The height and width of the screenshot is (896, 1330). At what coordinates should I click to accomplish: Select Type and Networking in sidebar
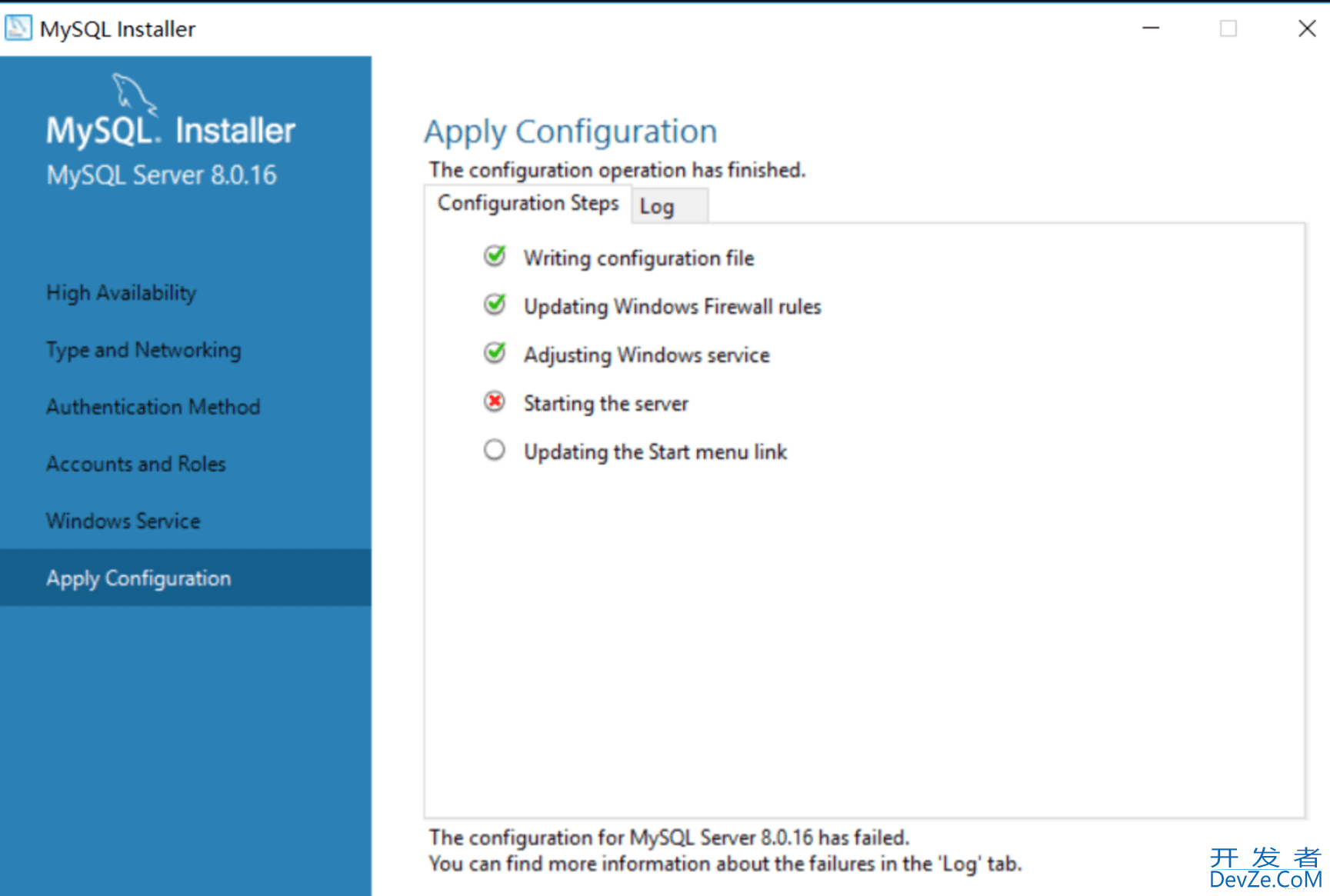point(143,350)
